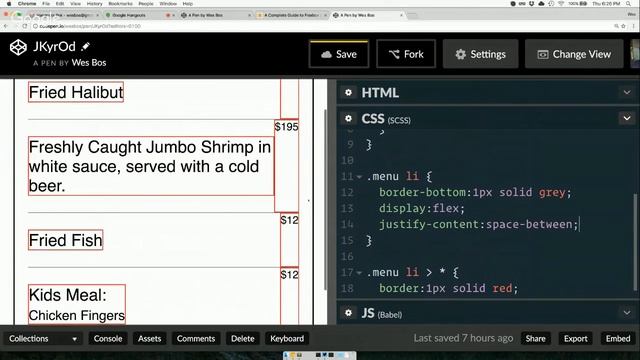Screen dimensions: 640x360
Task: Click the Kids Meal heading text
Action: pos(68,295)
